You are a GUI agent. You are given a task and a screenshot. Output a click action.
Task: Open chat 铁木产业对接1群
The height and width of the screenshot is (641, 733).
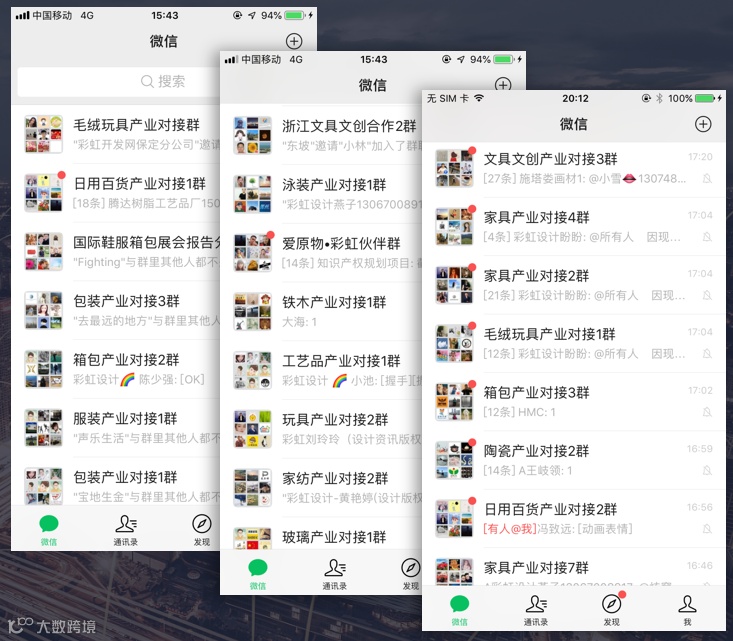[x=321, y=312]
